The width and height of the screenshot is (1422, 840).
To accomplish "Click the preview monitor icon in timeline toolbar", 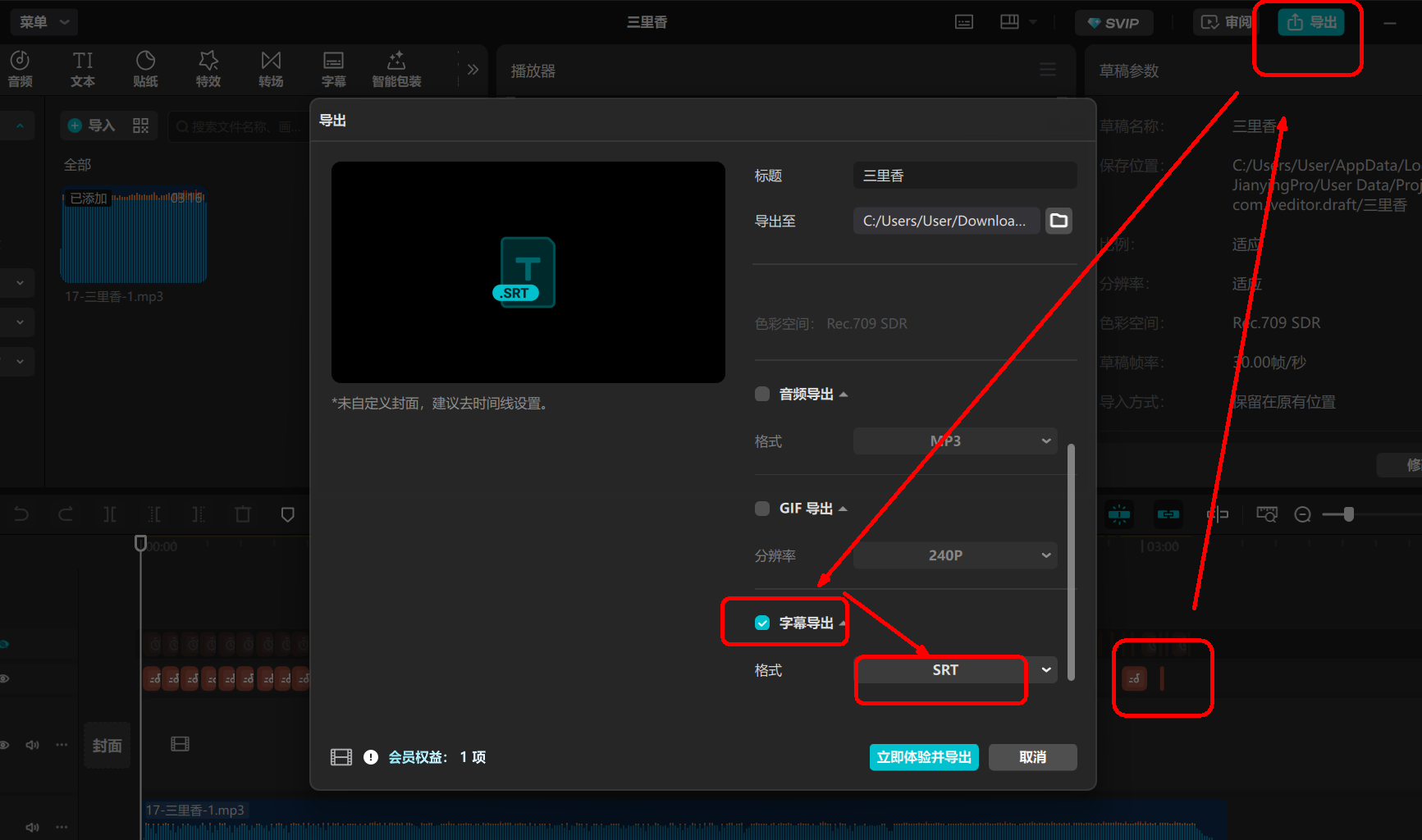I will (1267, 514).
